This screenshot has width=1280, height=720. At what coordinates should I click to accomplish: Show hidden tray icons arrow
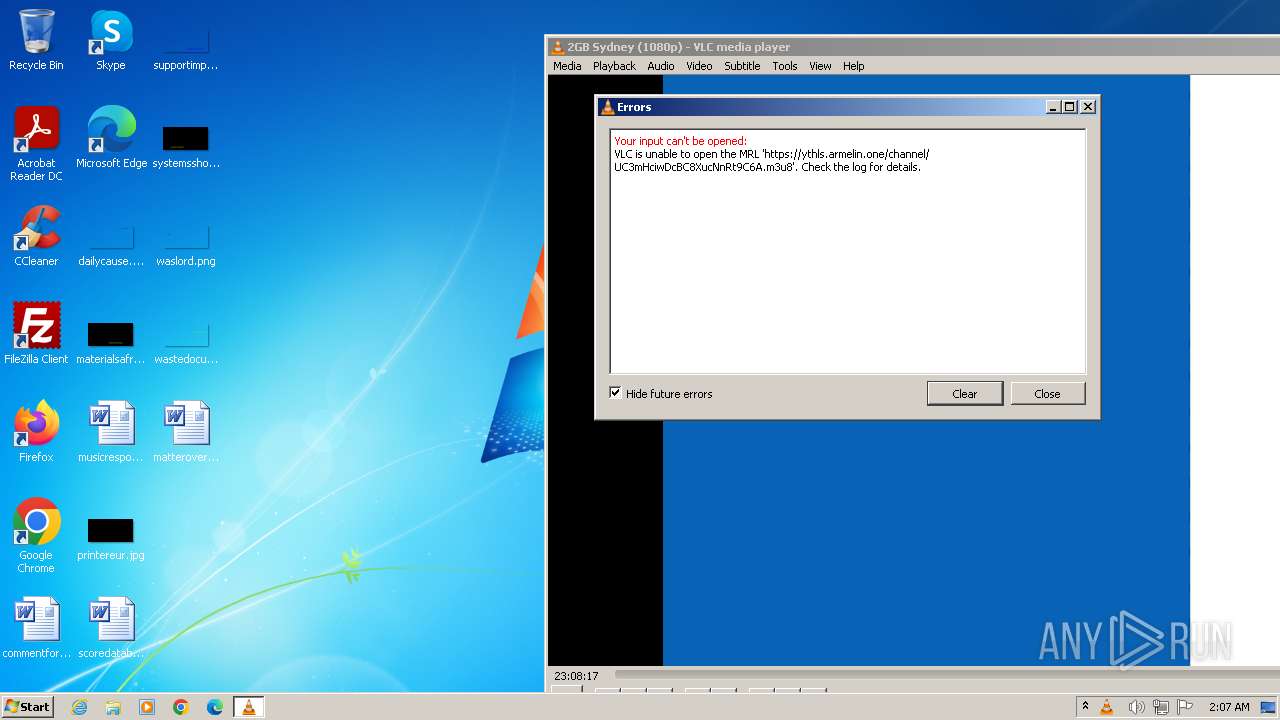1085,707
